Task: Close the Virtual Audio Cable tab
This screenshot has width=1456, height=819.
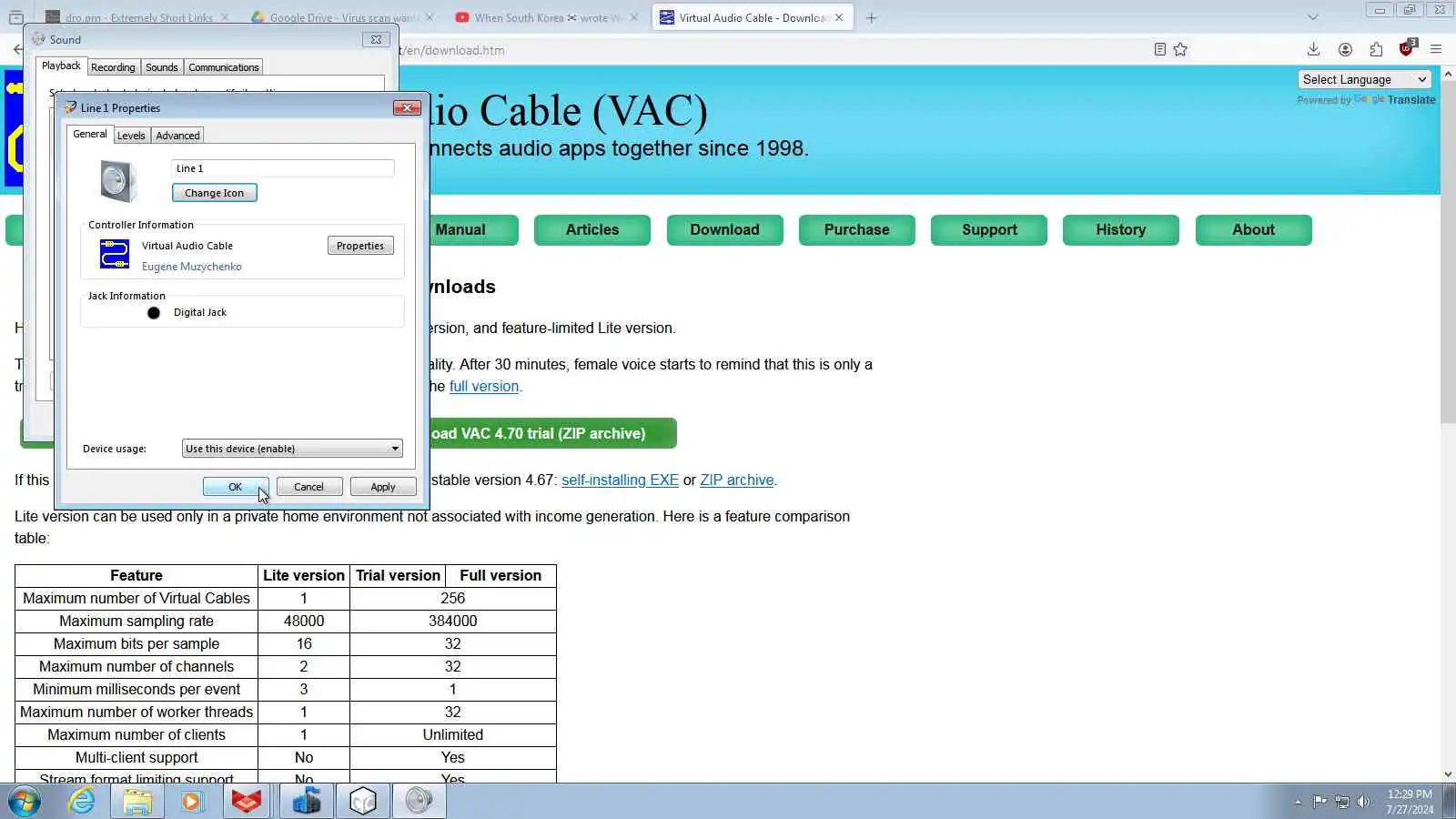Action: [839, 17]
